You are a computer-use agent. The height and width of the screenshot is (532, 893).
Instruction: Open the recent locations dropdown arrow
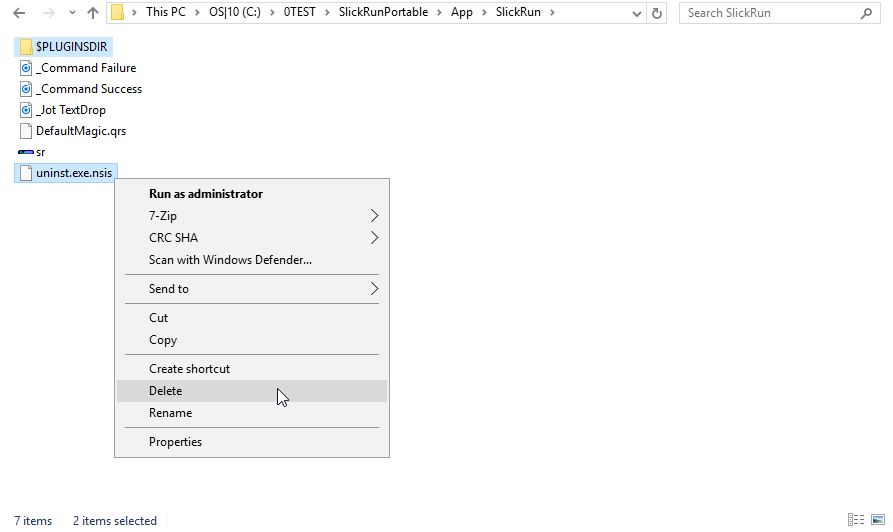point(72,13)
